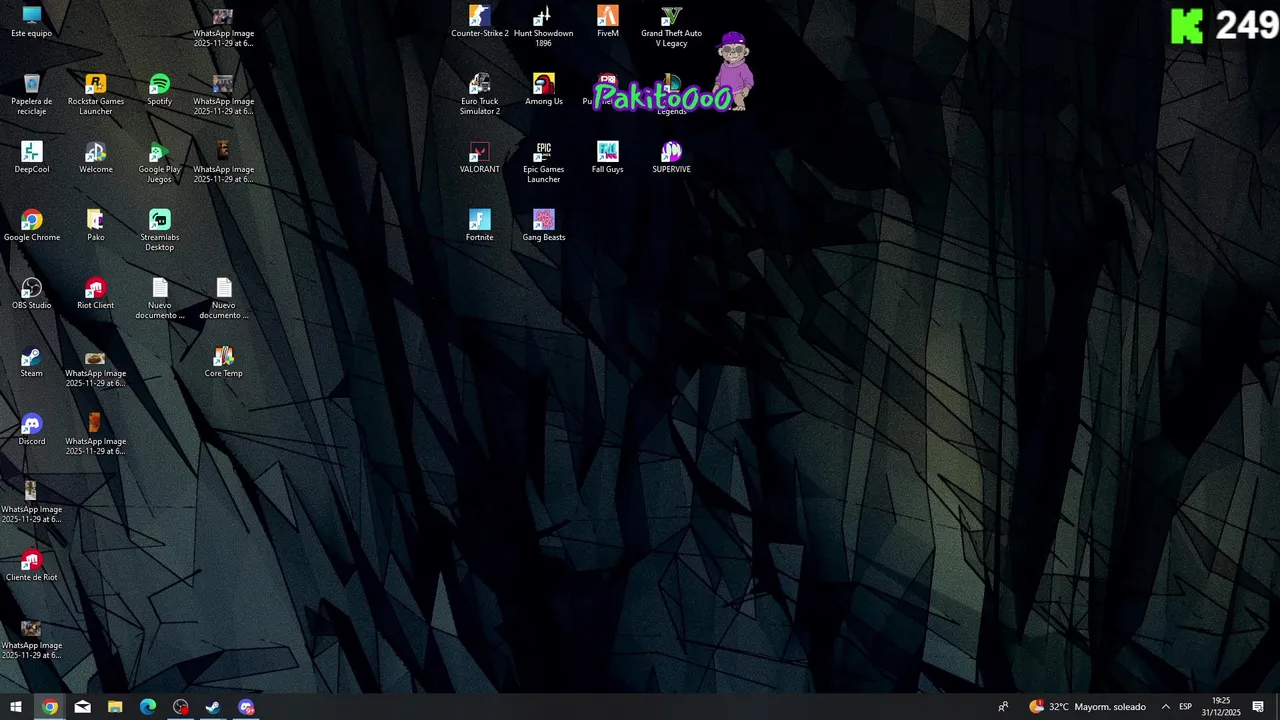Select the Among Us desktop icon
1280x720 pixels.
(544, 90)
